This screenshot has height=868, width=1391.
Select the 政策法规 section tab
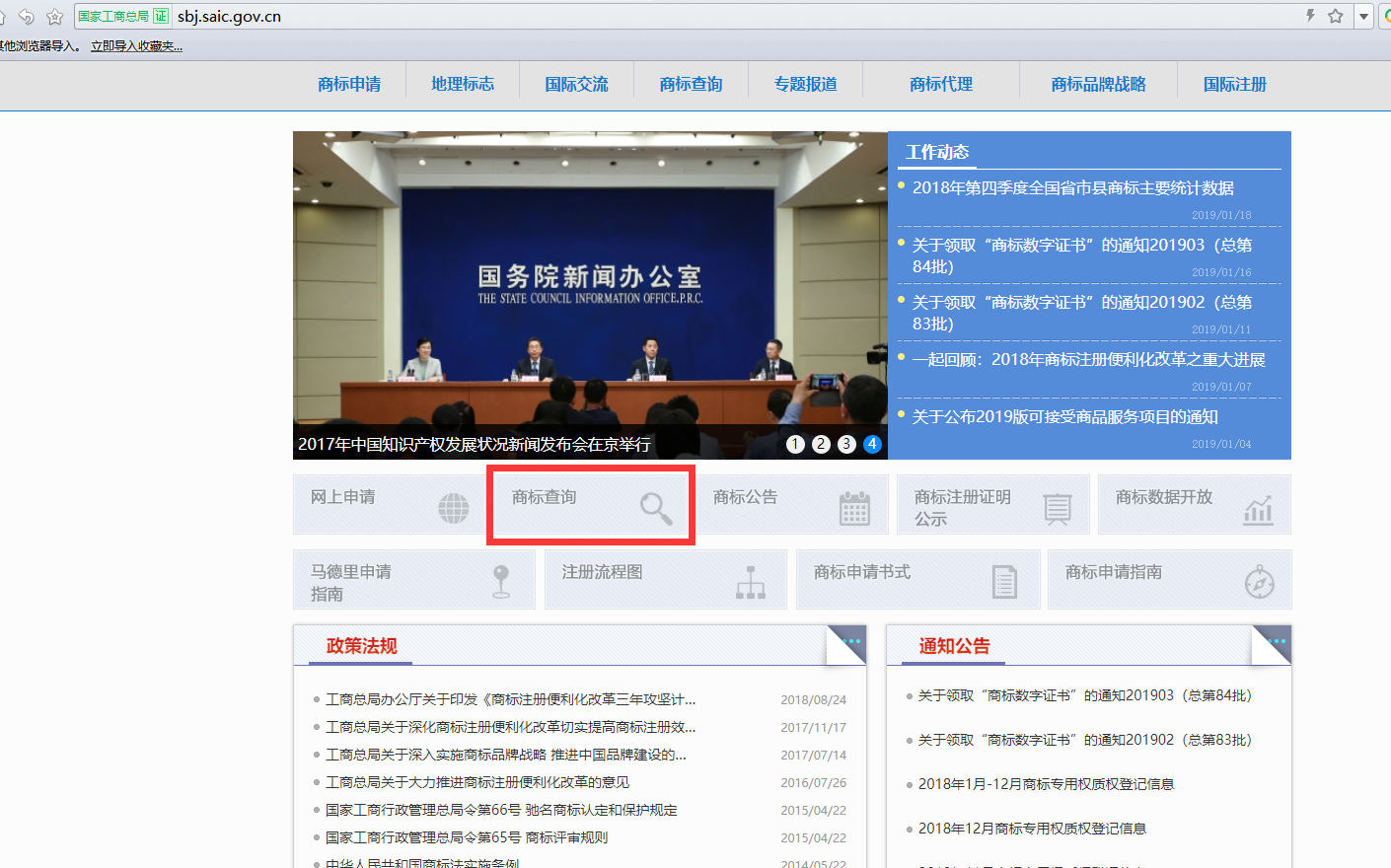[x=362, y=646]
